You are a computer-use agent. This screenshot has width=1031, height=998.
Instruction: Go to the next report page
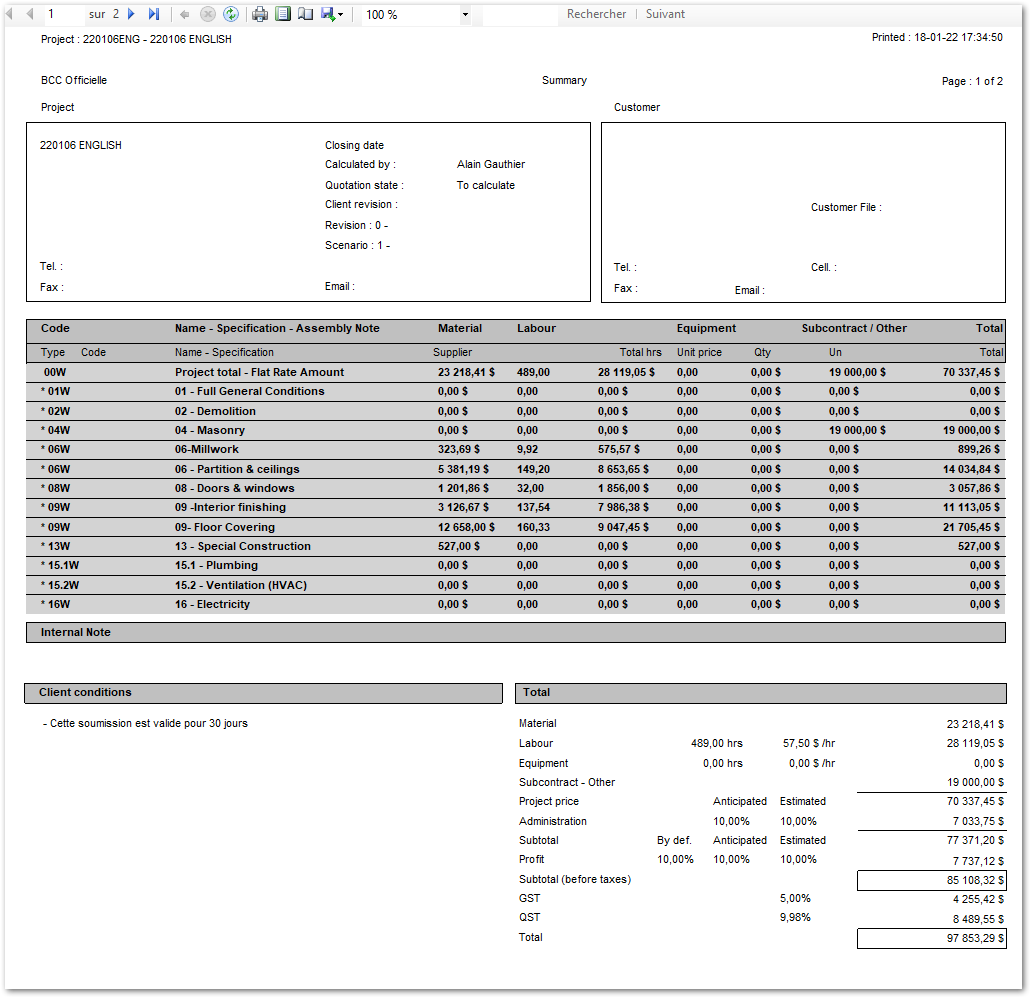131,14
